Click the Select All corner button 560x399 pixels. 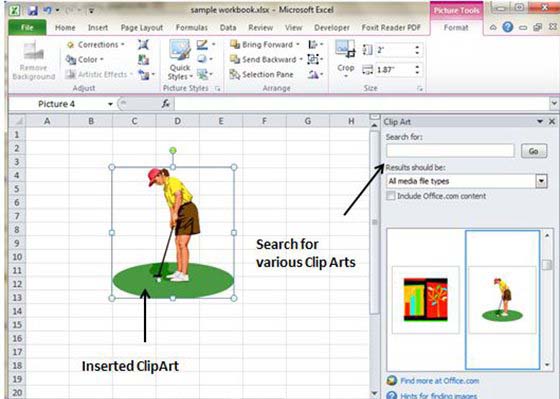(17, 121)
